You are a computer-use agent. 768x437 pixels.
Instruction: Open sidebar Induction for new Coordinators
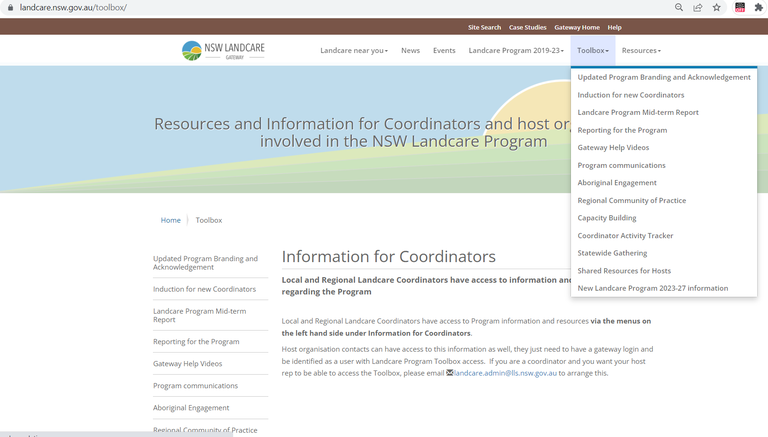tap(204, 289)
